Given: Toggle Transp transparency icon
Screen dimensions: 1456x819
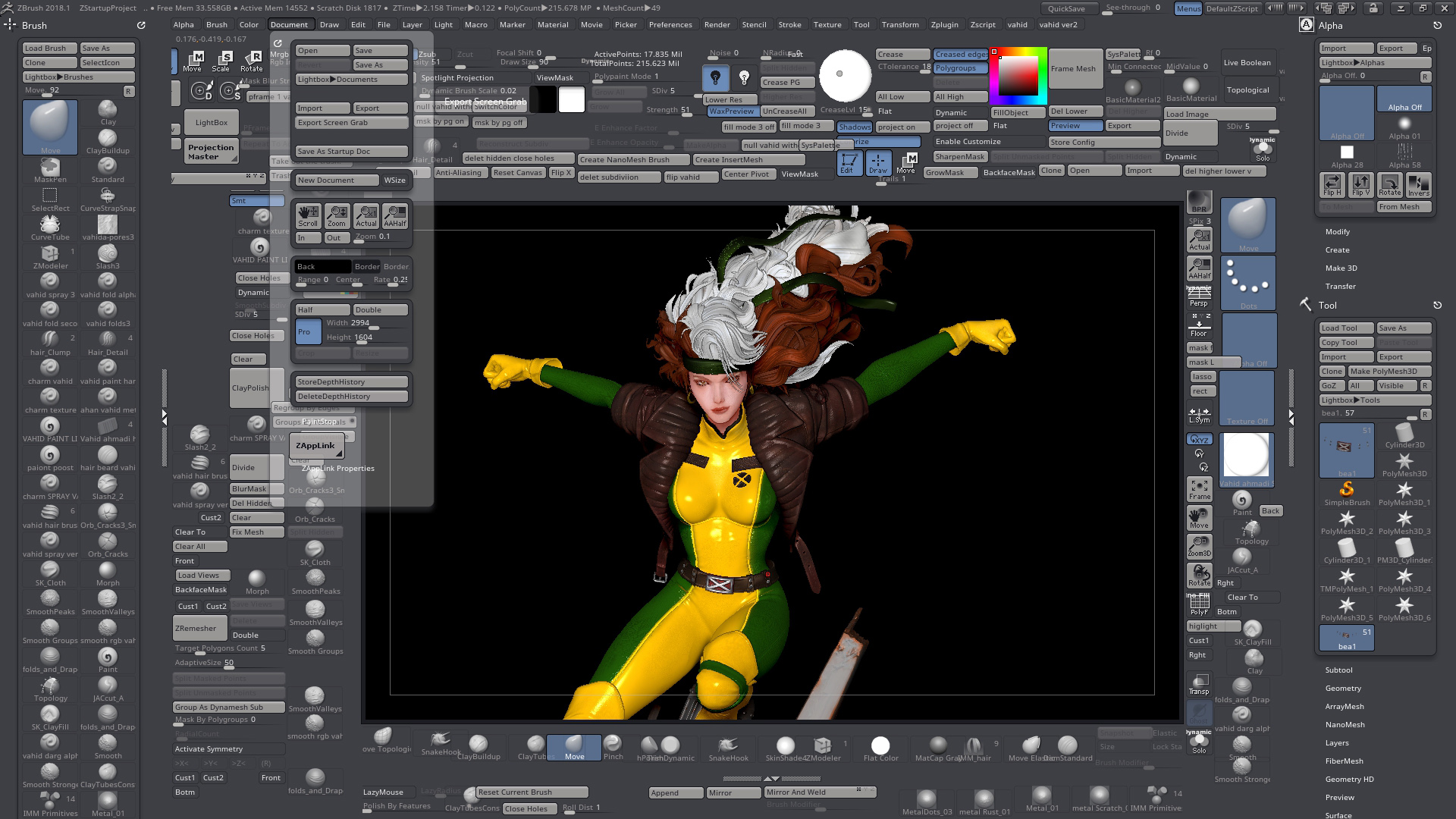Looking at the screenshot, I should 1199,685.
